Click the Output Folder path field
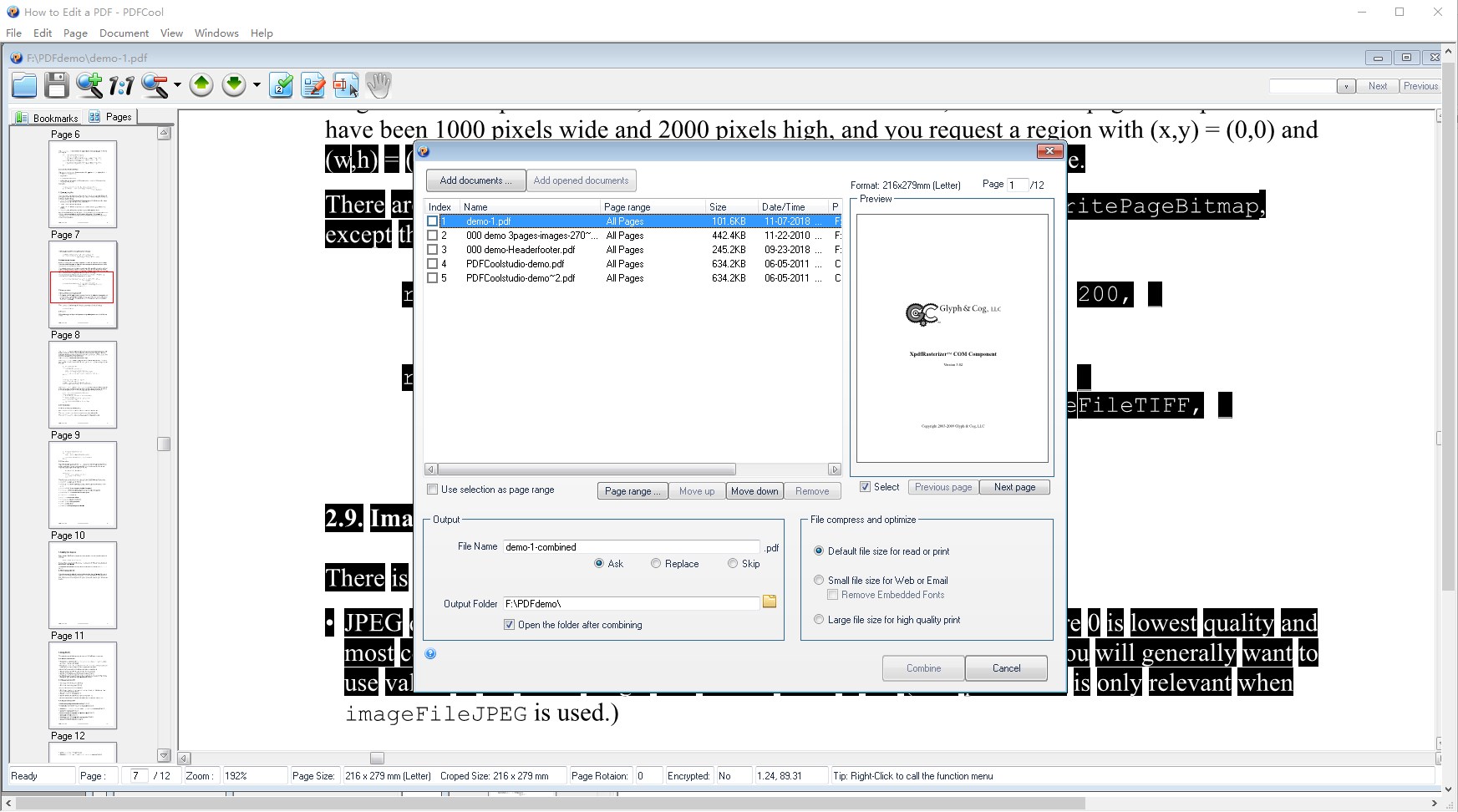The height and width of the screenshot is (812, 1458). (x=631, y=603)
